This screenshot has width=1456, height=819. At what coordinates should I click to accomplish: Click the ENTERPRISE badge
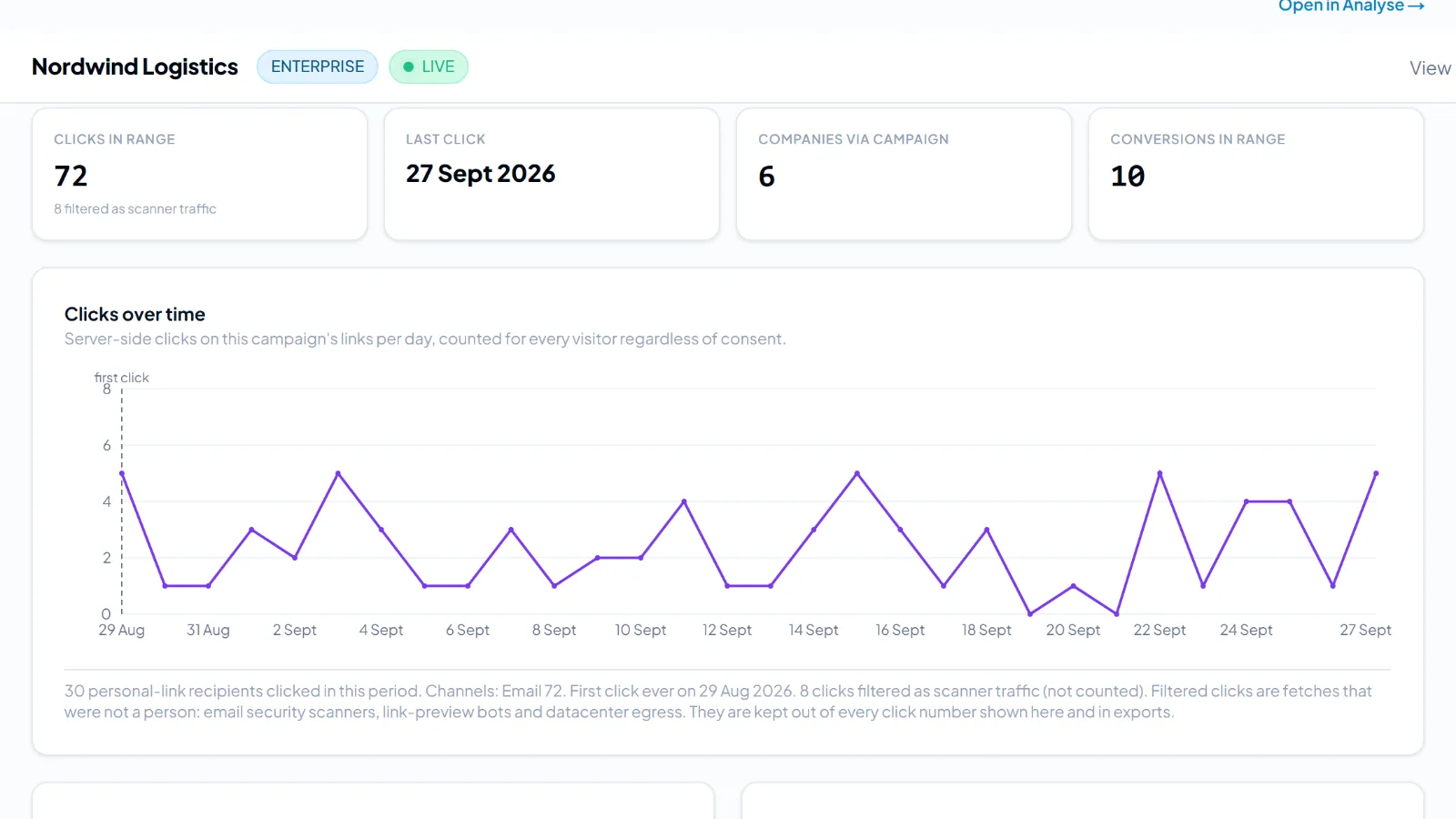pyautogui.click(x=318, y=66)
